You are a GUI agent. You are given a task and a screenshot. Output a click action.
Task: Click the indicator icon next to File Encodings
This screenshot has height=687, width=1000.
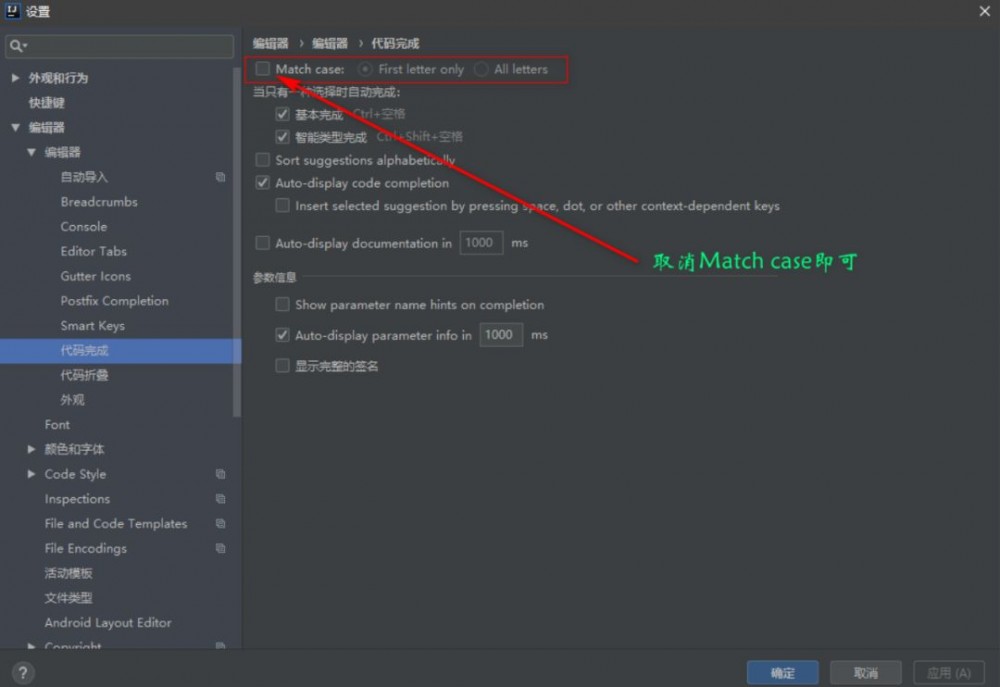pos(221,548)
